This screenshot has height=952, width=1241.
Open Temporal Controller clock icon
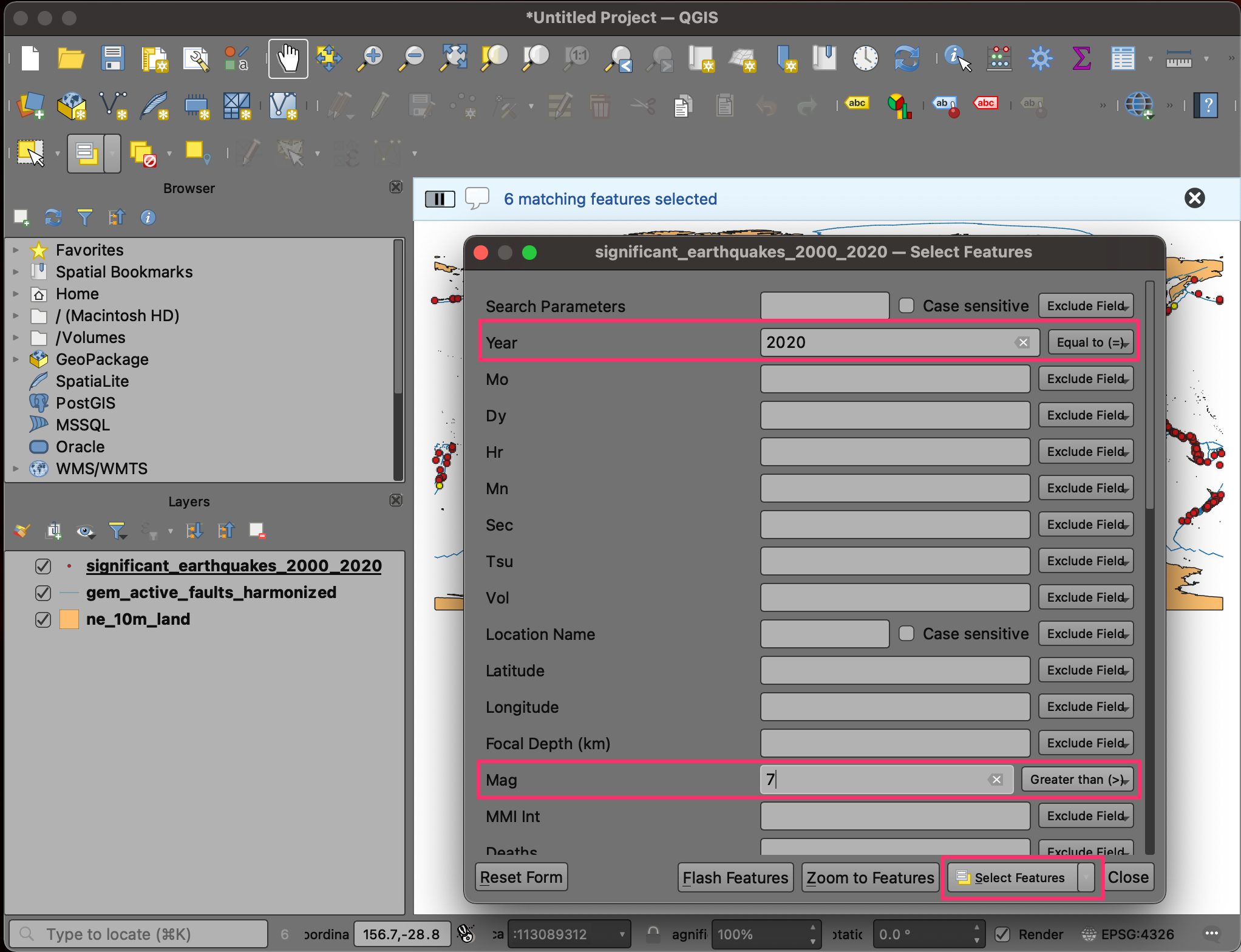coord(865,59)
